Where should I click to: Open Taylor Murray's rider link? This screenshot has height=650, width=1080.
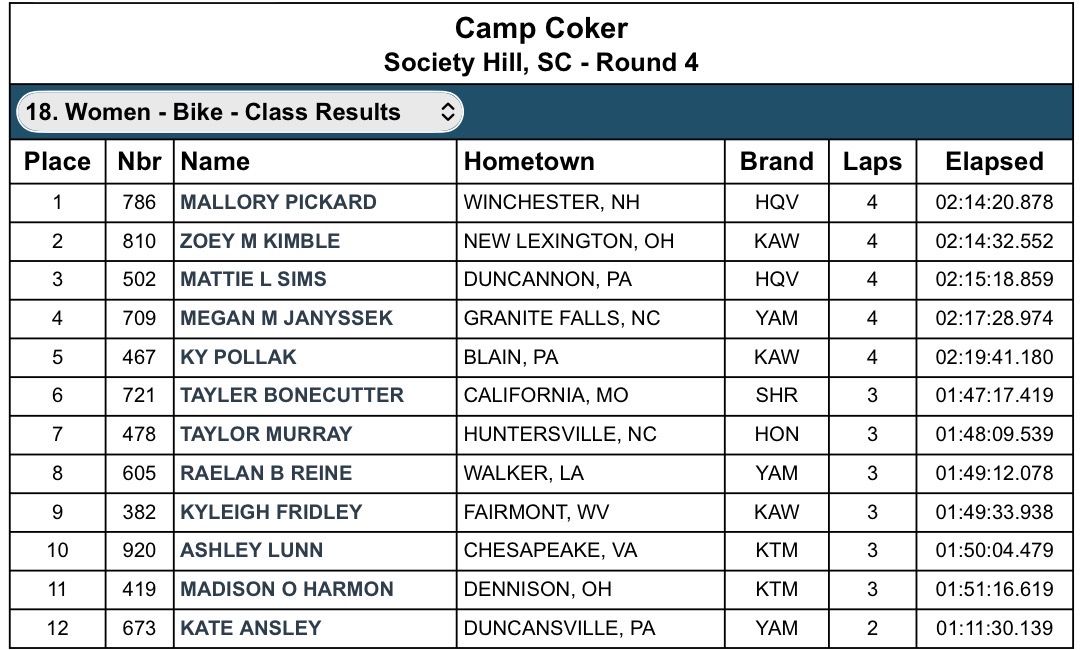coord(266,434)
